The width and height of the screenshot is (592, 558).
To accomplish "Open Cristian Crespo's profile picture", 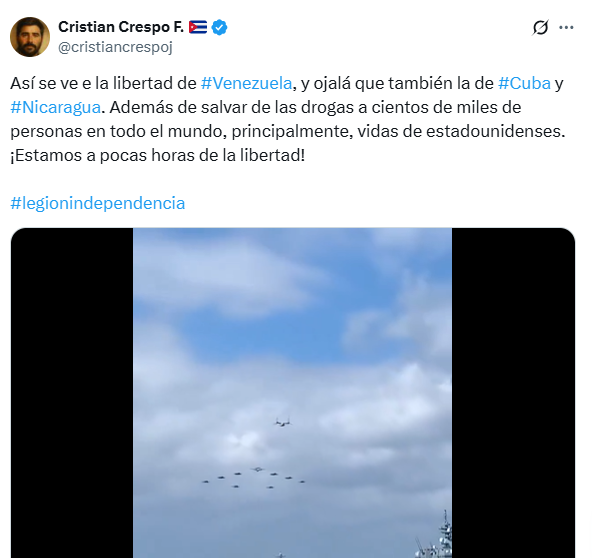I will click(30, 37).
